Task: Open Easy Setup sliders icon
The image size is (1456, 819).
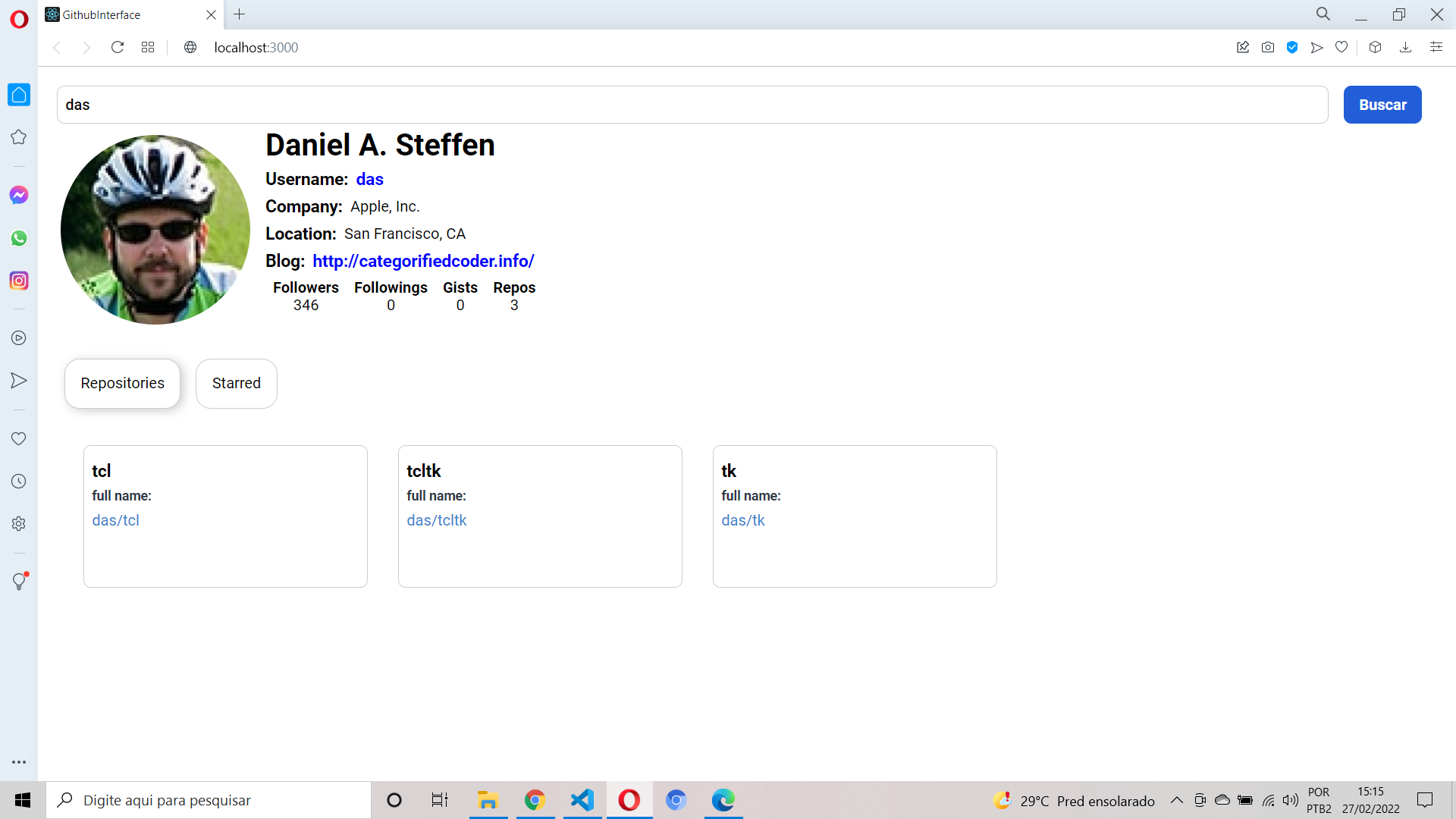Action: [1436, 47]
